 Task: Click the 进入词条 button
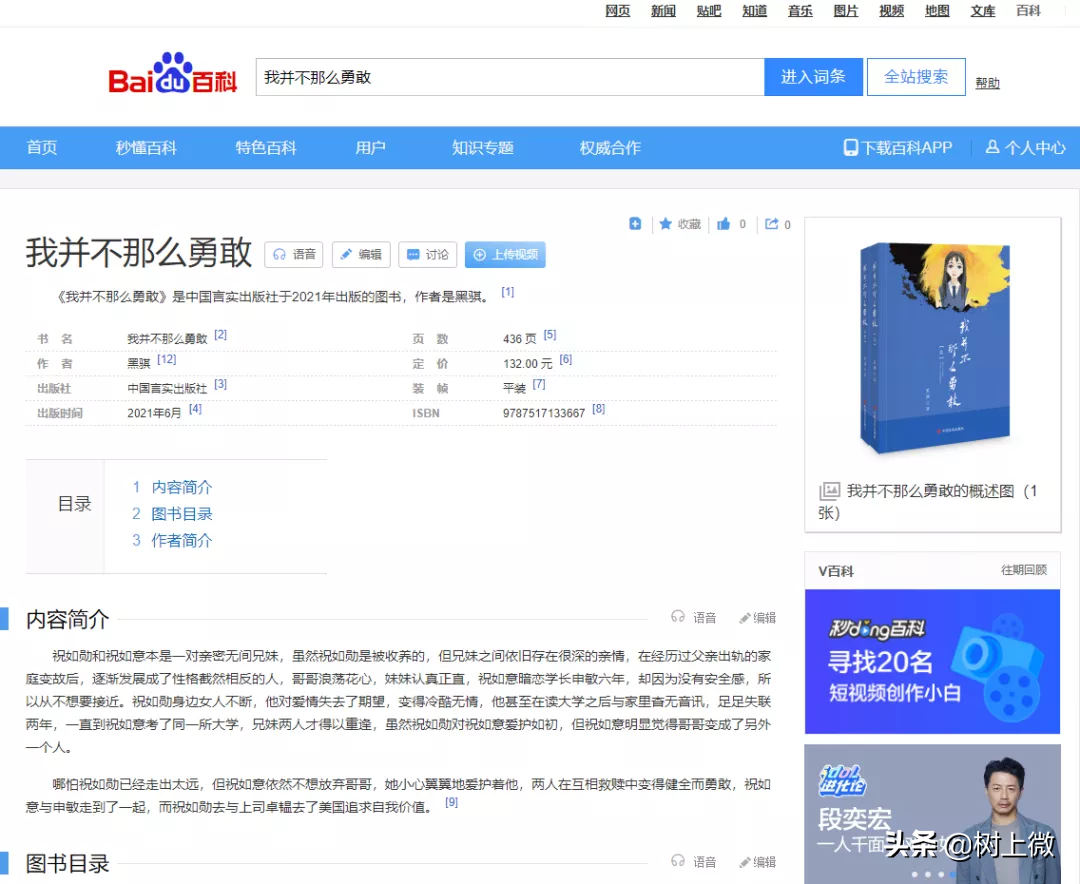click(813, 76)
